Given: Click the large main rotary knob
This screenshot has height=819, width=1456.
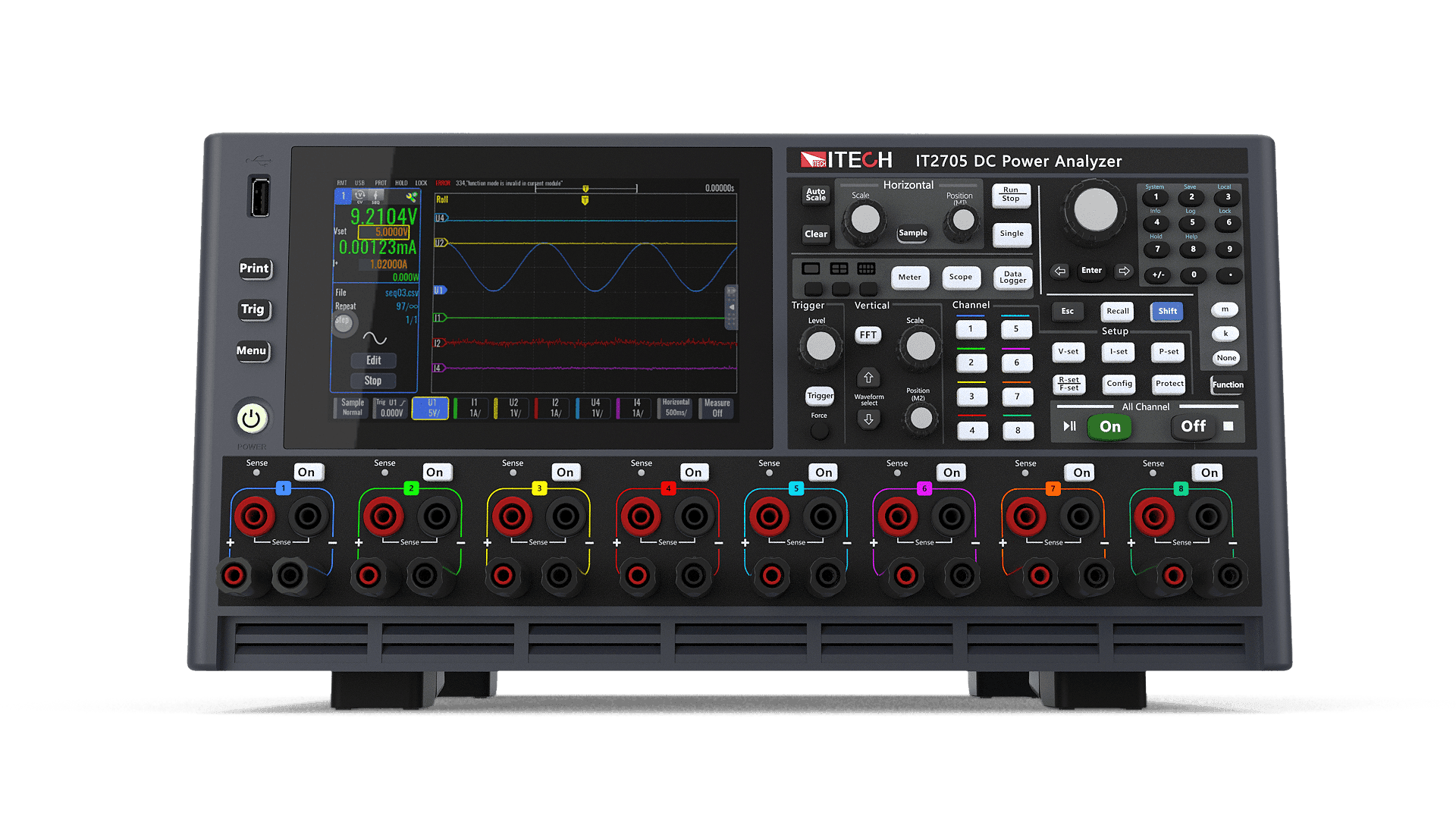Looking at the screenshot, I should pos(1096,210).
